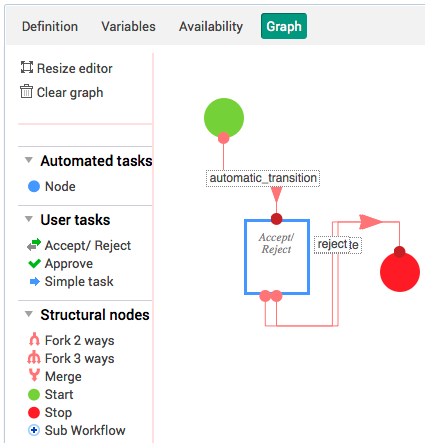425x443 pixels.
Task: Select the Merge icon
Action: [x=34, y=375]
